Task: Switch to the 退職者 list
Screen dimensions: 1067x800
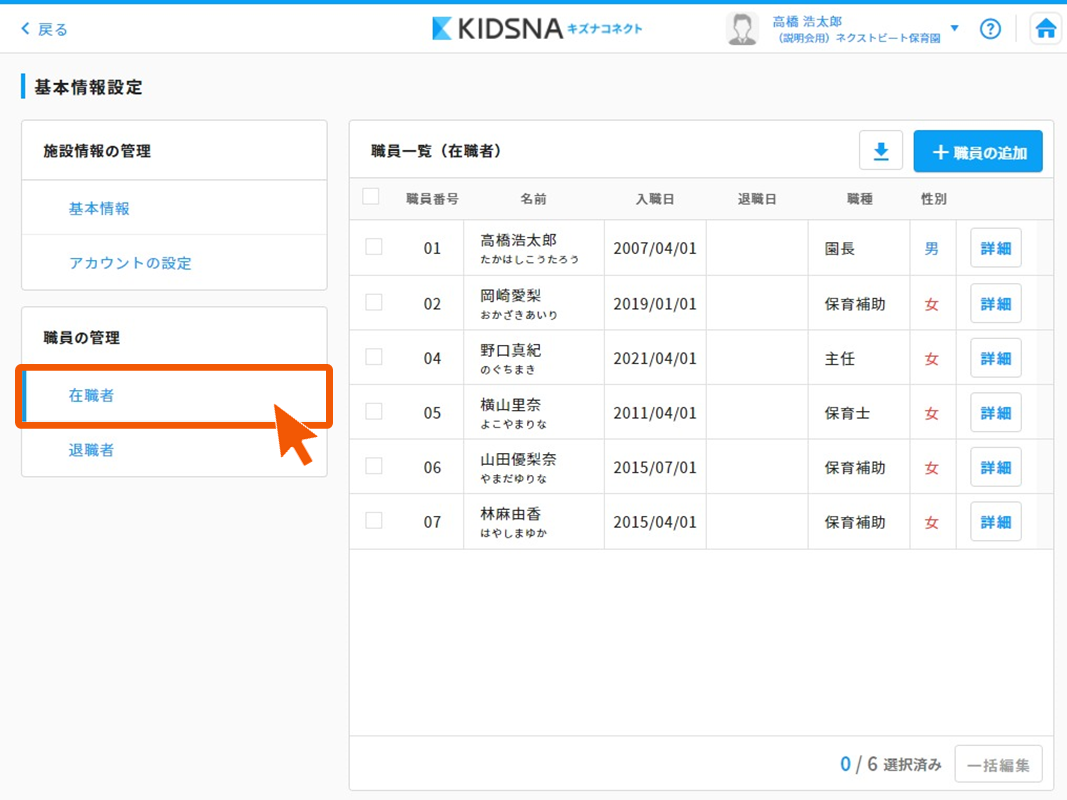Action: pyautogui.click(x=91, y=450)
